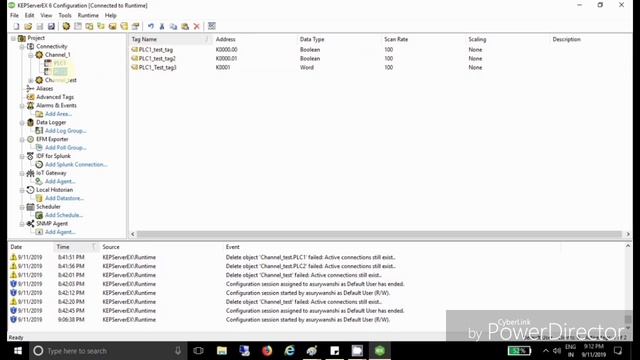Select the Channel_1 tree item
The width and height of the screenshot is (640, 360).
click(58, 55)
